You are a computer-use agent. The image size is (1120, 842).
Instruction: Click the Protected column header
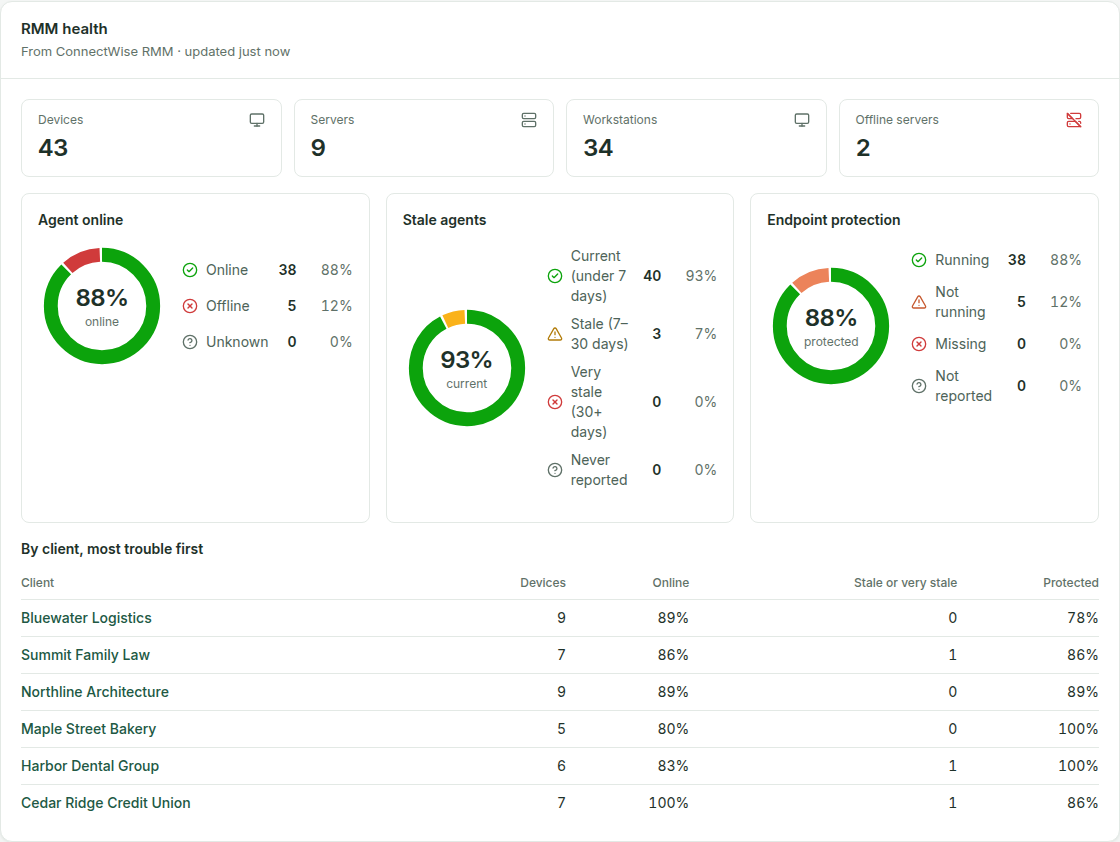tap(1071, 583)
